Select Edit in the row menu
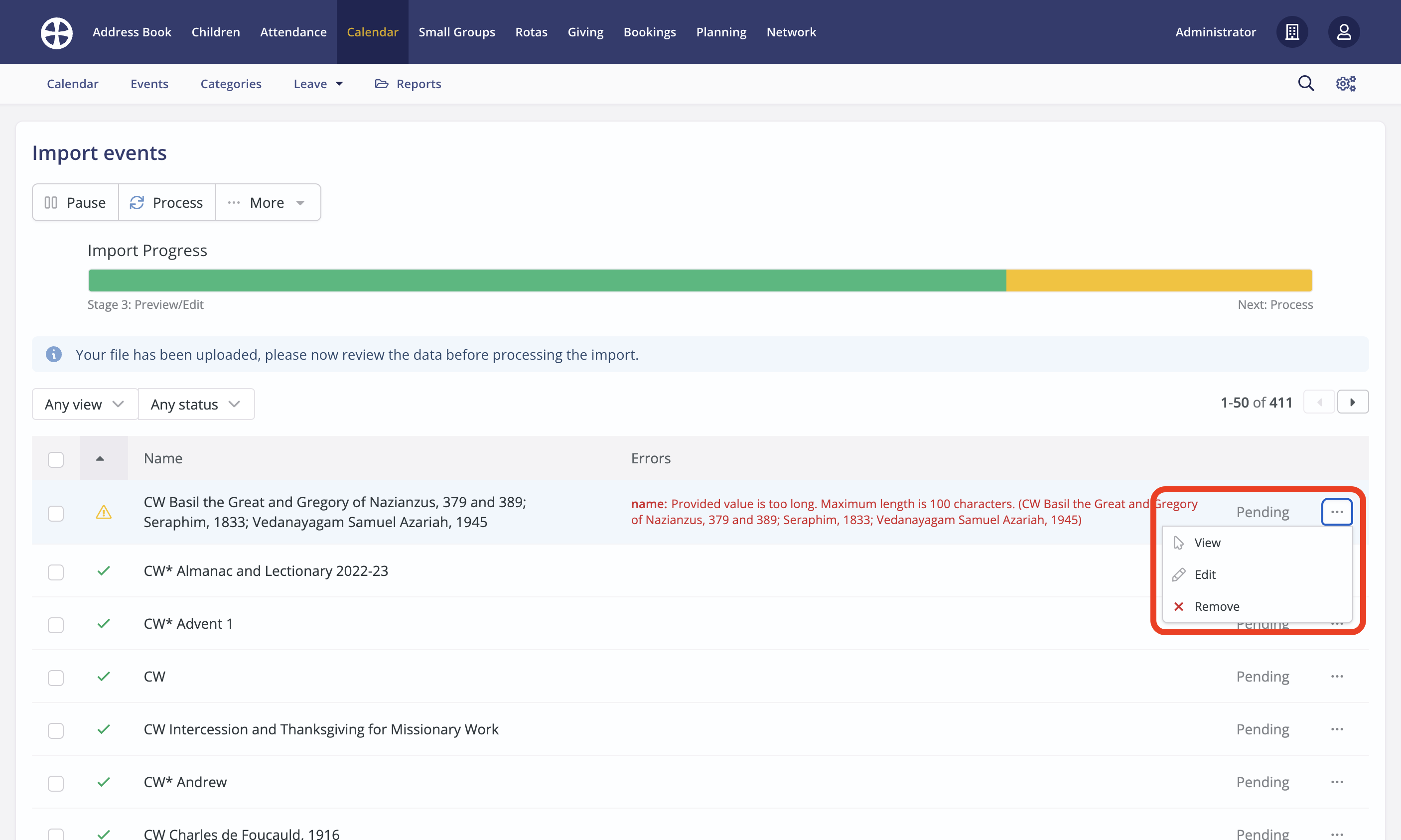 pos(1205,574)
